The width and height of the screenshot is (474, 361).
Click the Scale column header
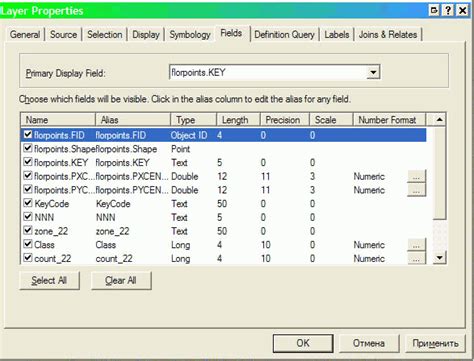coord(331,120)
